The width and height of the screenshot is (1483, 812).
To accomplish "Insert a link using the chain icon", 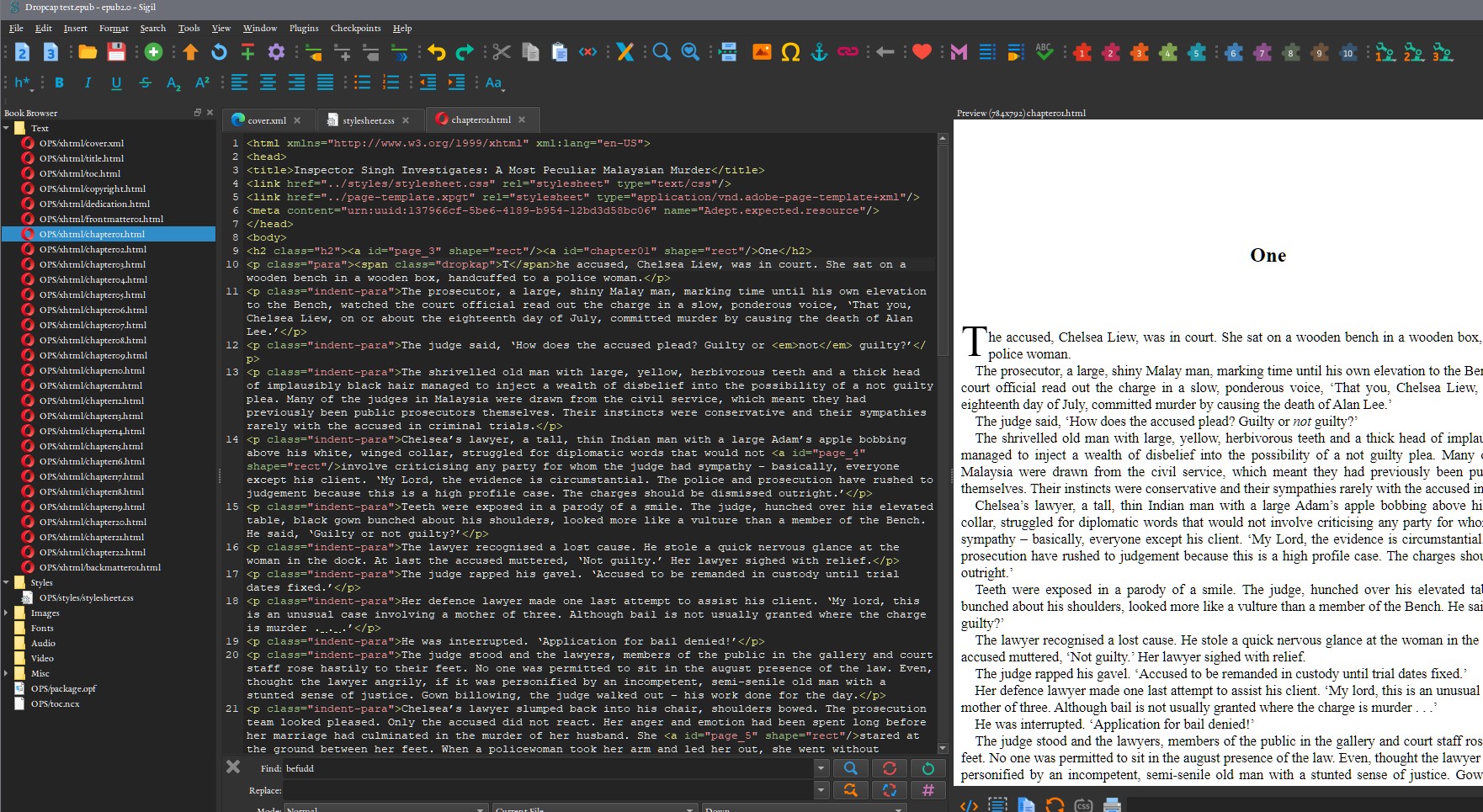I will pyautogui.click(x=848, y=52).
